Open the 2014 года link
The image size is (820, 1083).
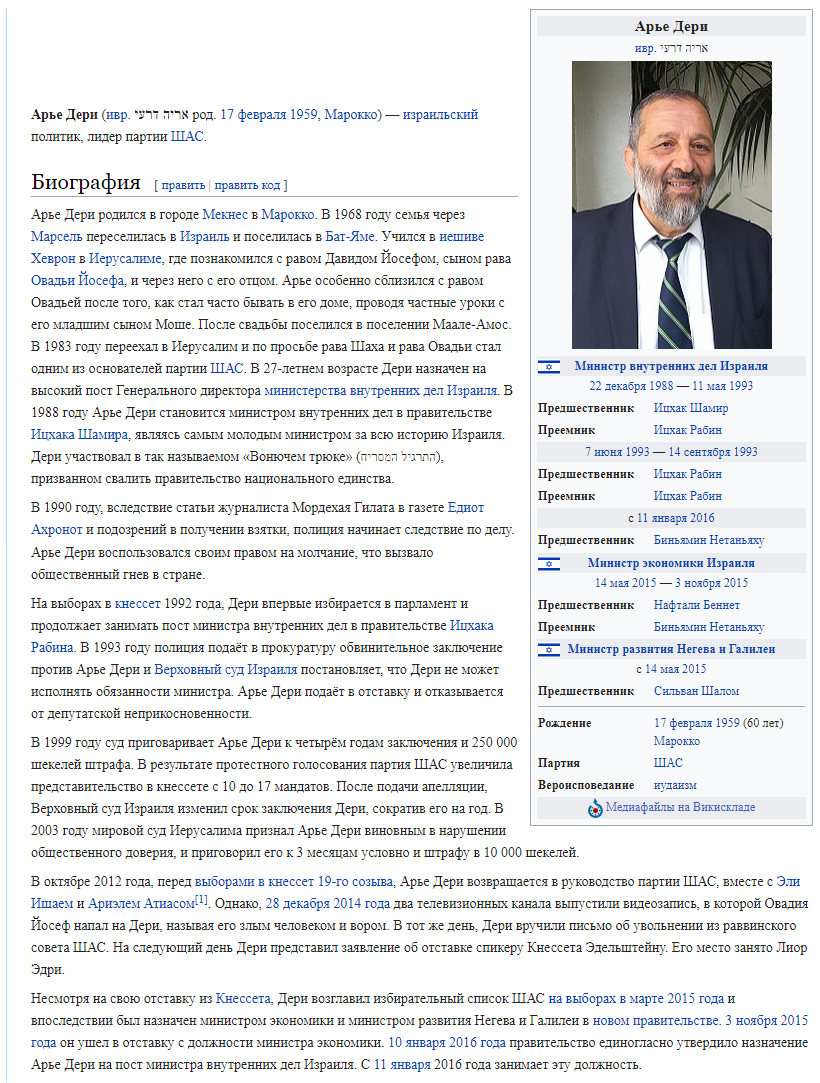[x=360, y=904]
